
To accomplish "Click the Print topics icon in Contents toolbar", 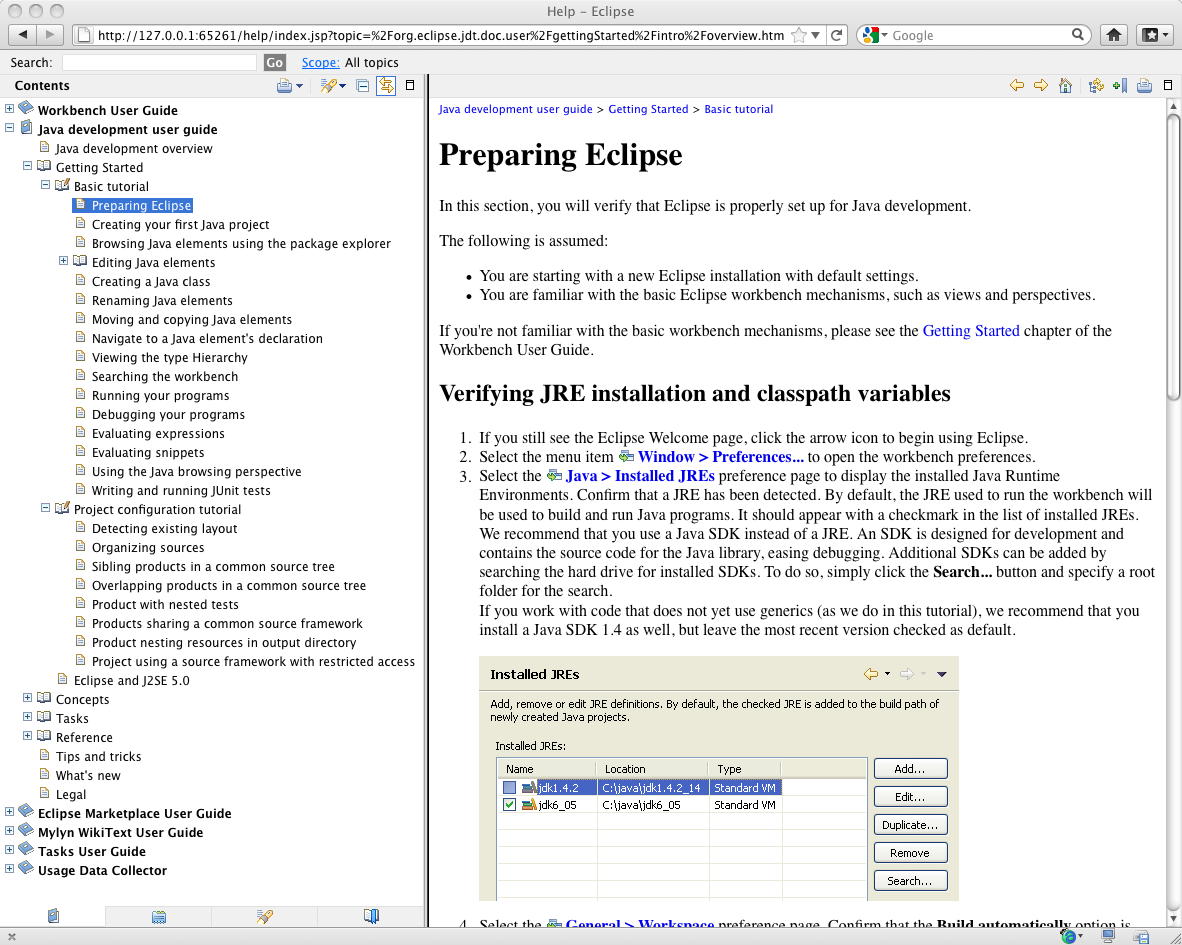I will point(283,86).
